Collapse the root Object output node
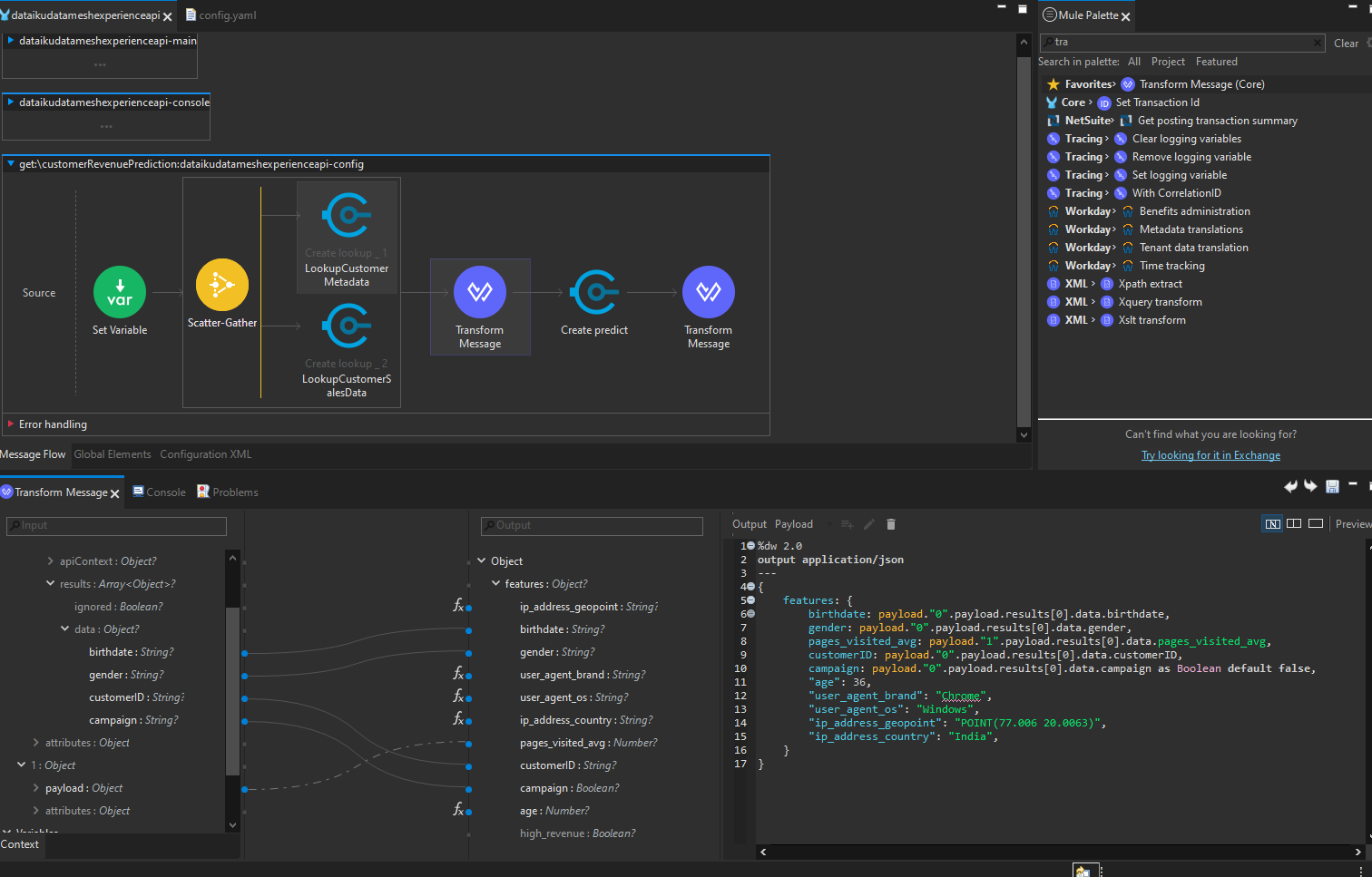 (x=482, y=561)
